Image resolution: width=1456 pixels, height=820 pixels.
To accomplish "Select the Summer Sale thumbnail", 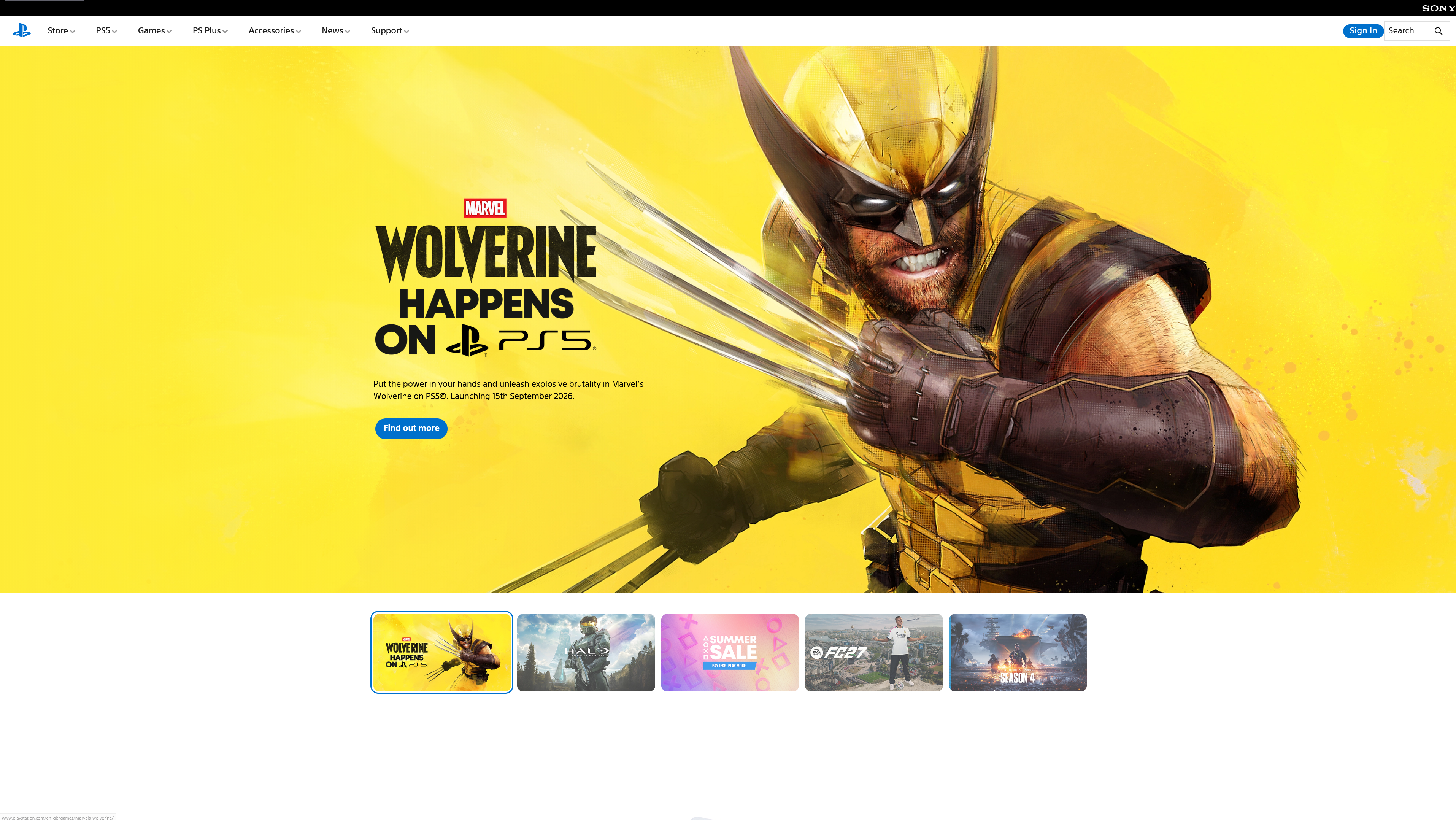I will point(730,652).
